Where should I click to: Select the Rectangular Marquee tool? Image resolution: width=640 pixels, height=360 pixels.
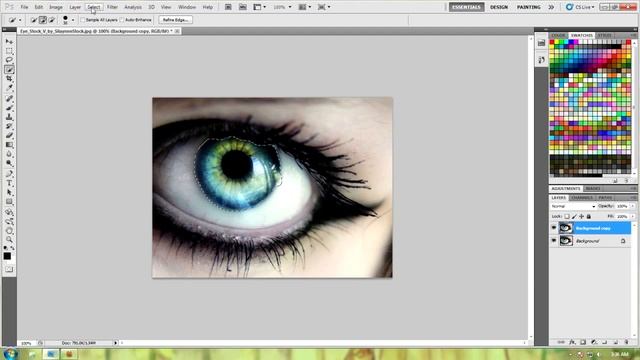pyautogui.click(x=9, y=51)
